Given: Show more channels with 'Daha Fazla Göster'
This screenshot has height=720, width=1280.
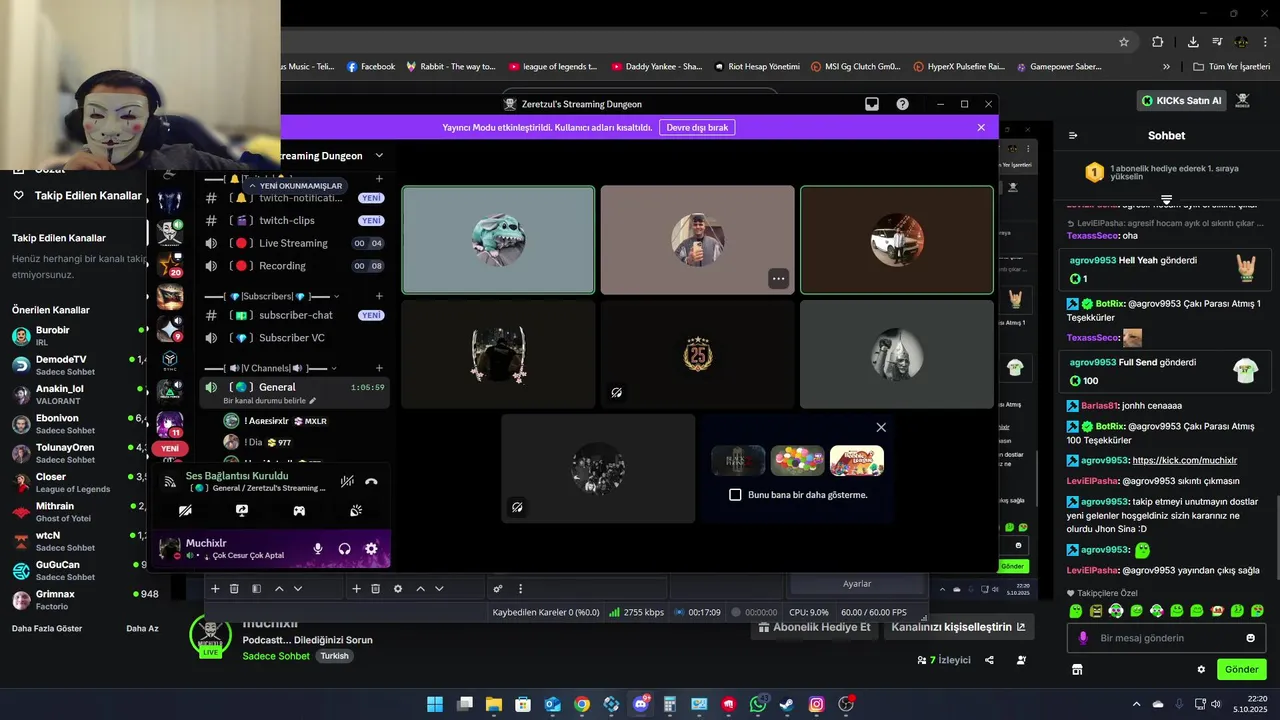Looking at the screenshot, I should point(47,628).
